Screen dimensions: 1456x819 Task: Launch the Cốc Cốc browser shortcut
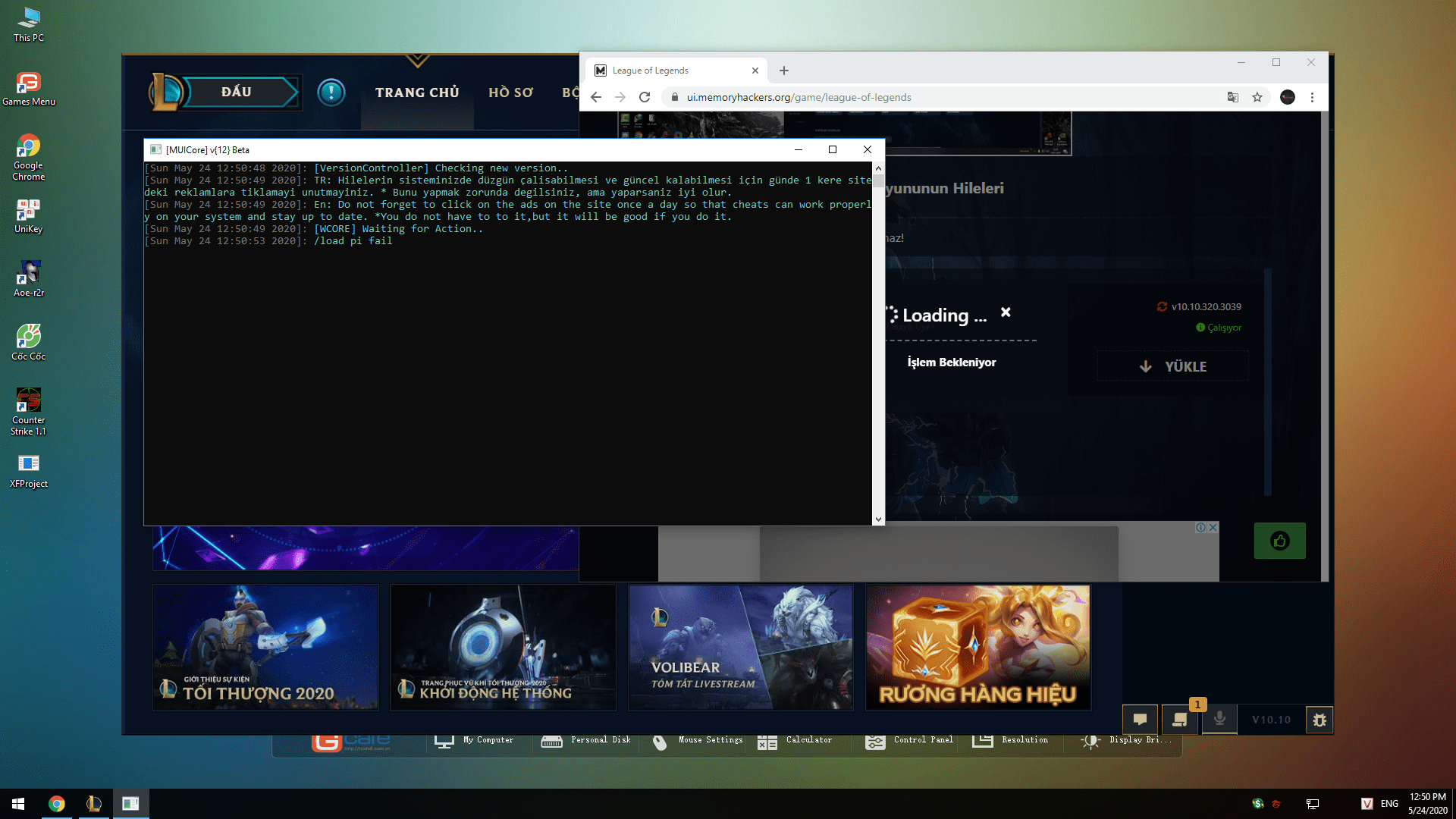tap(29, 342)
